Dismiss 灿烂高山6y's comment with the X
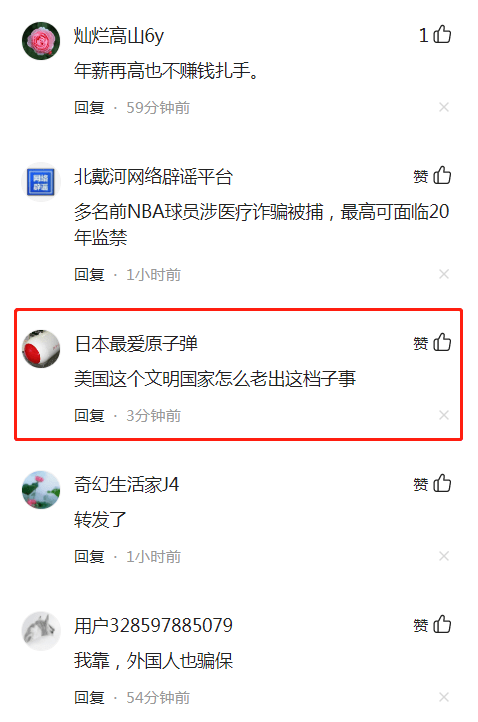The image size is (478, 722). 444,107
